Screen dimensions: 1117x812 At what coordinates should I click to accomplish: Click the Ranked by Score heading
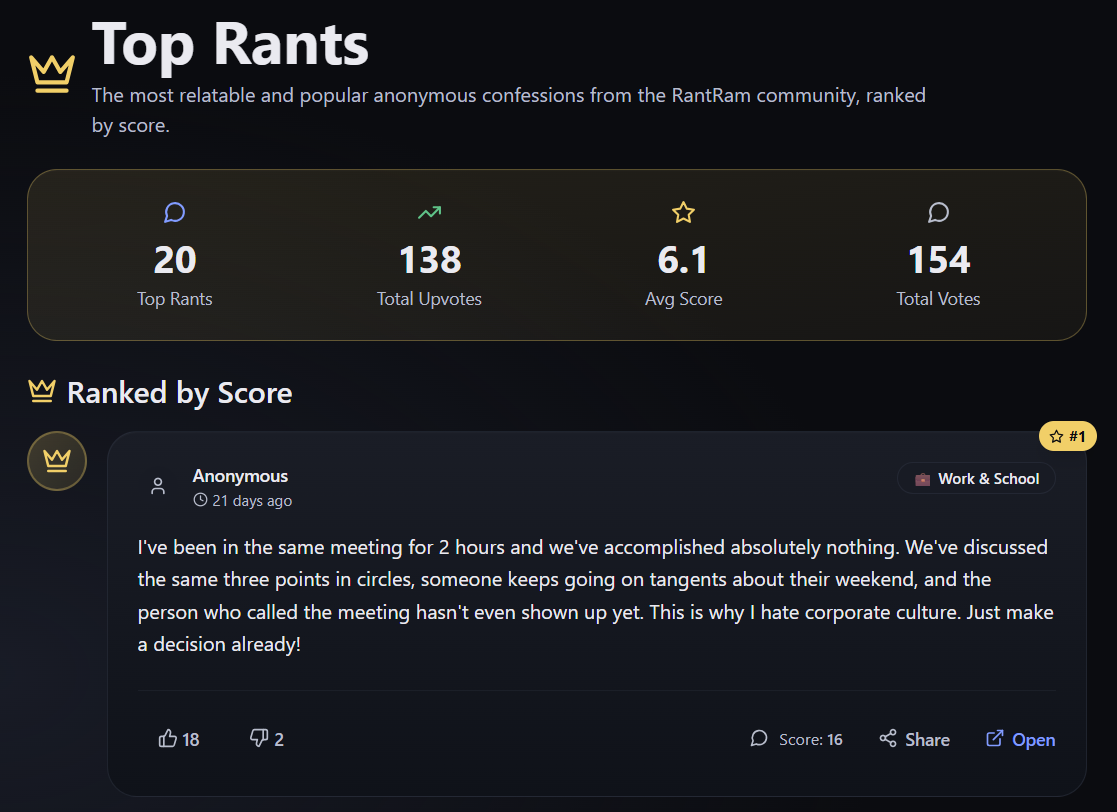[180, 393]
